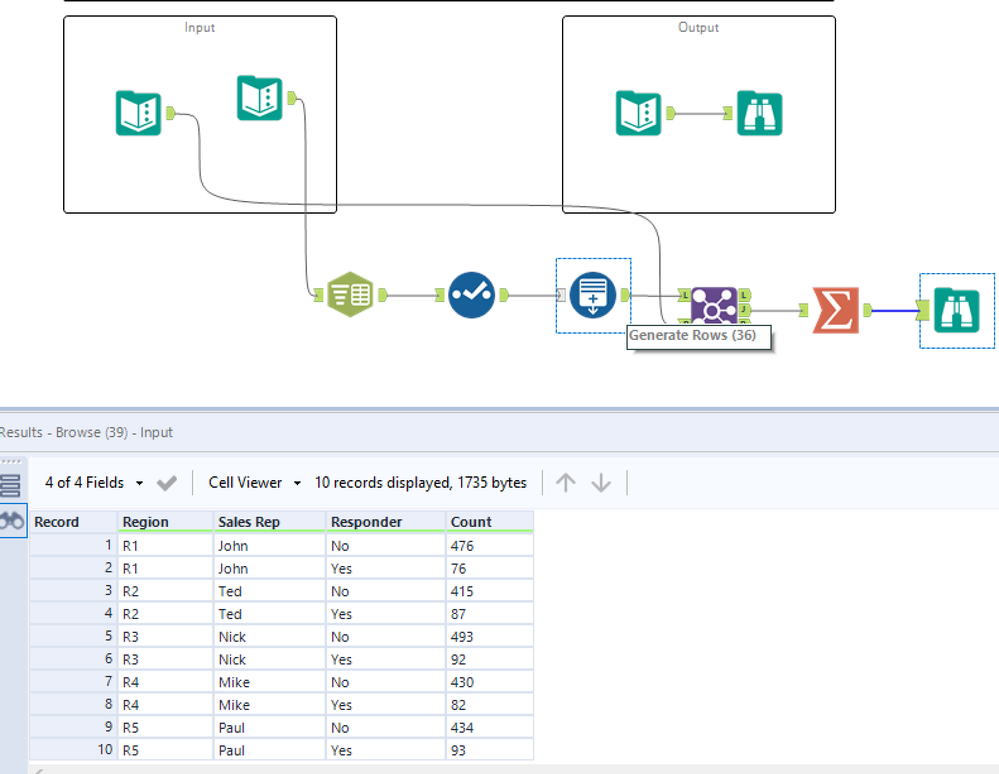Screen dimensions: 999x774
Task: Select the orange Summarize tool
Action: tap(835, 310)
